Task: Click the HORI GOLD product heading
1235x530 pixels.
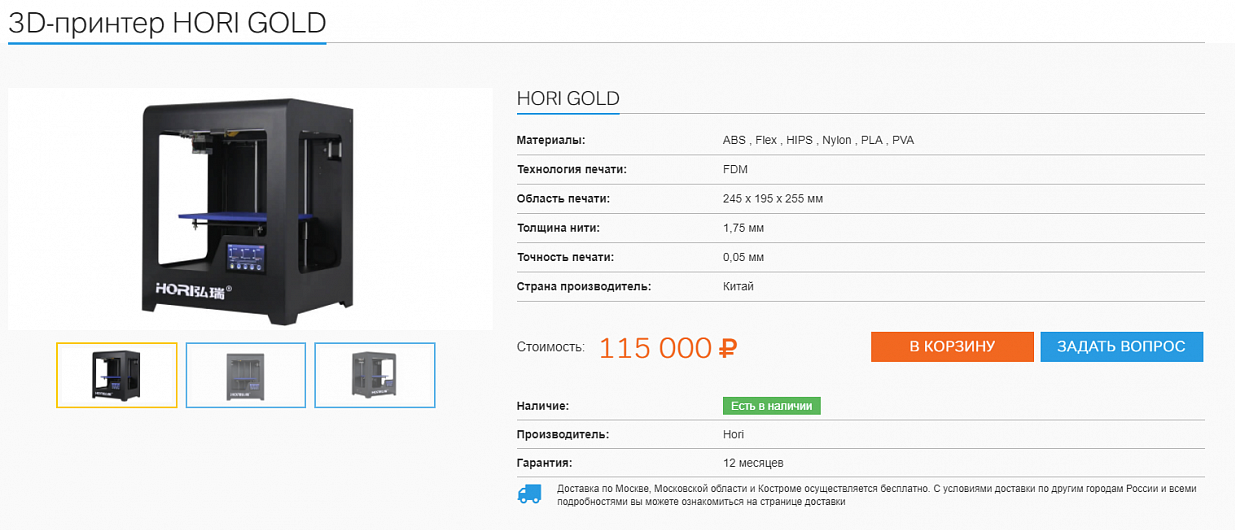Action: click(568, 99)
